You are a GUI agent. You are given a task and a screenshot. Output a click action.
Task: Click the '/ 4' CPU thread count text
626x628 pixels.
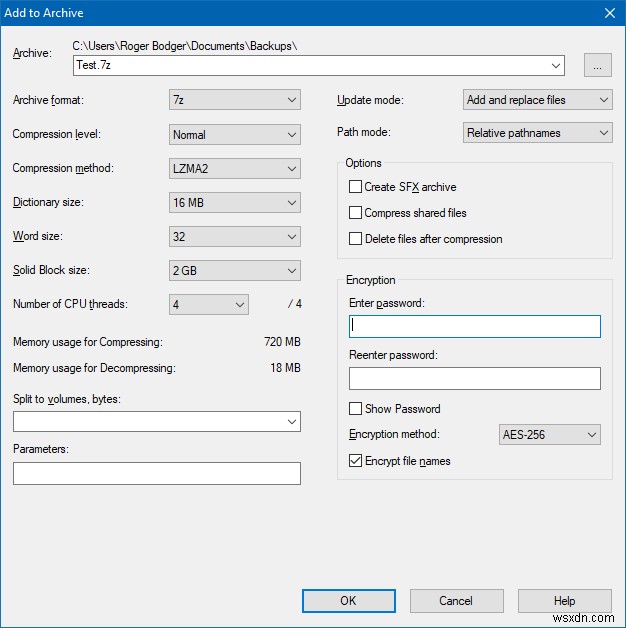pyautogui.click(x=294, y=304)
